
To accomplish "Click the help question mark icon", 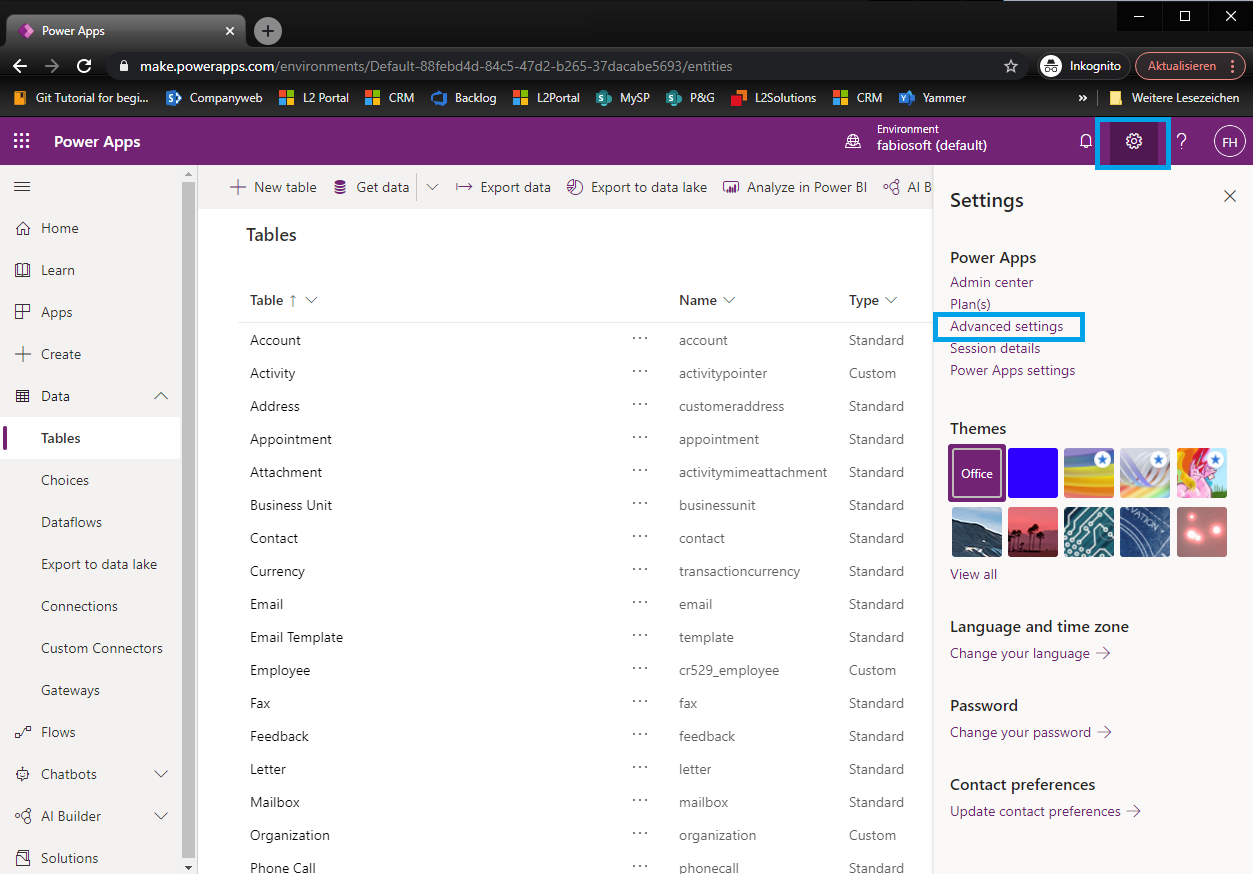I will [x=1181, y=141].
